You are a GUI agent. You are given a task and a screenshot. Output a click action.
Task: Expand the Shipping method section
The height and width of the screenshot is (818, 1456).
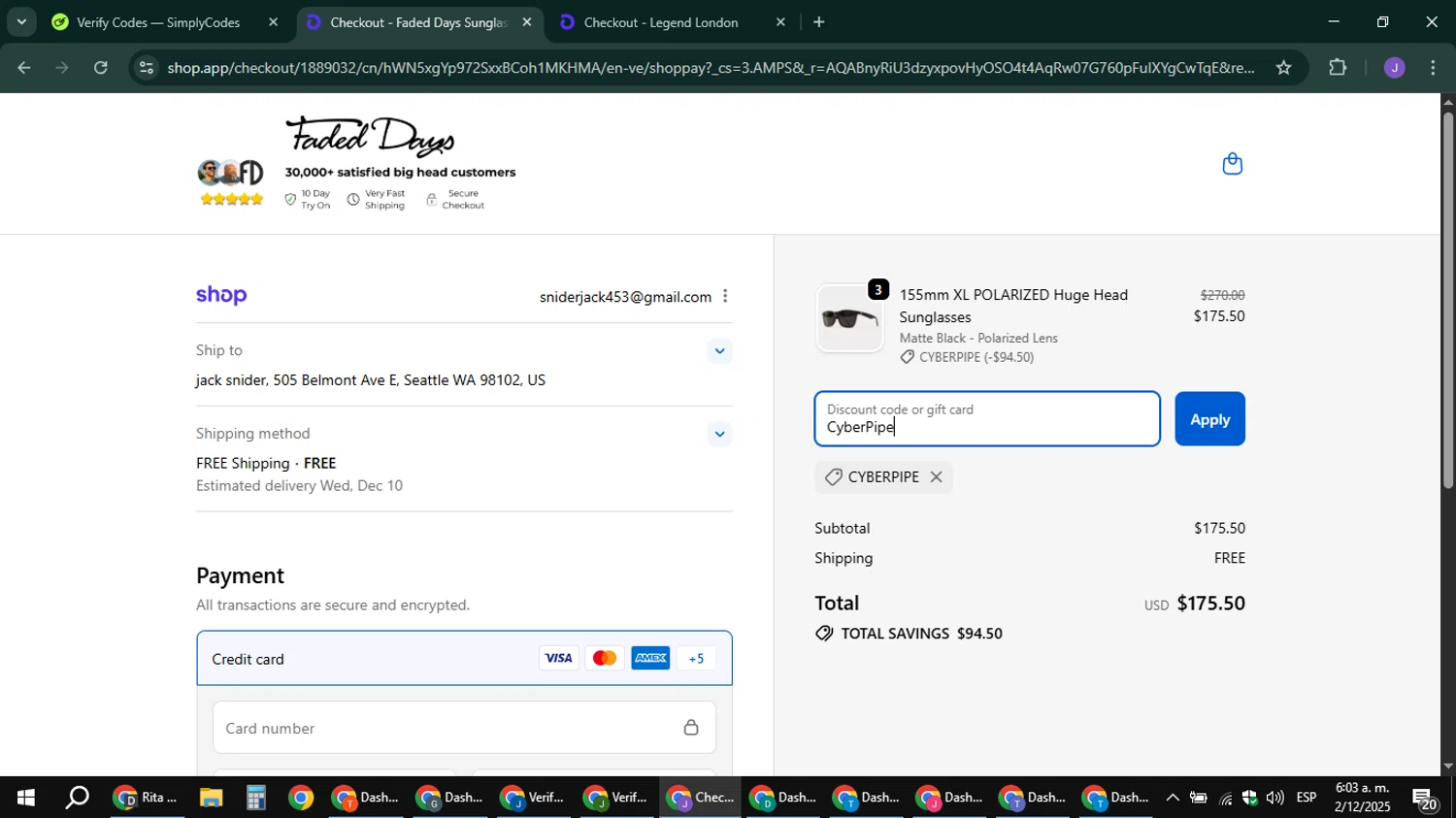click(x=719, y=435)
